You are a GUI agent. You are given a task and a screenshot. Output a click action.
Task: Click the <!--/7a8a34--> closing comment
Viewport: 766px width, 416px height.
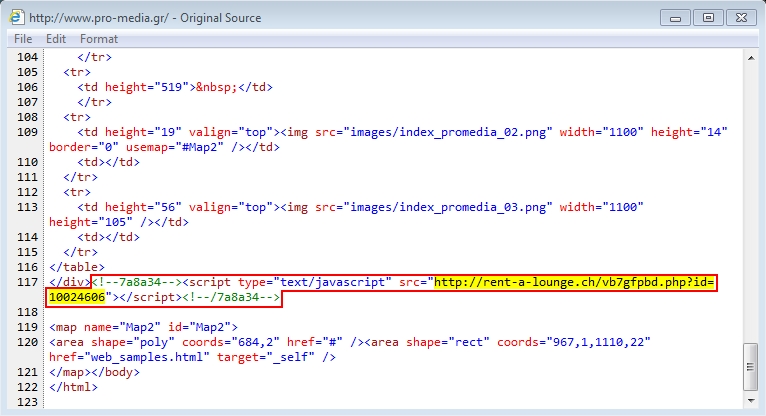coord(231,297)
